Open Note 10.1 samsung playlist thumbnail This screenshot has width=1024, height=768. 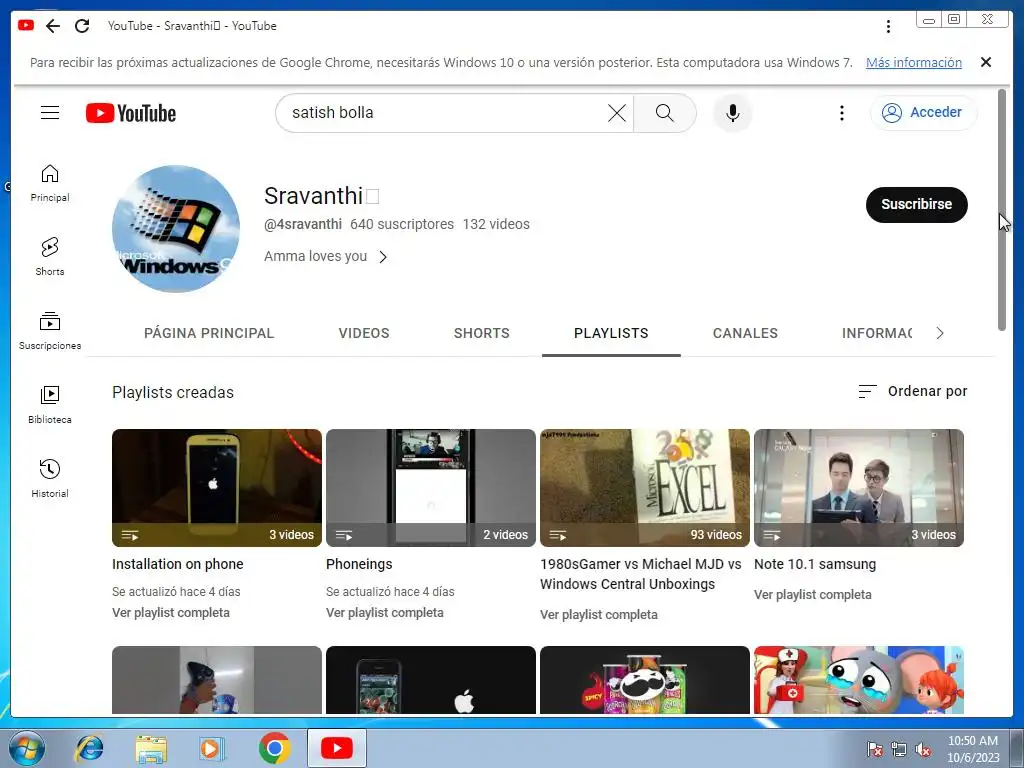click(859, 488)
